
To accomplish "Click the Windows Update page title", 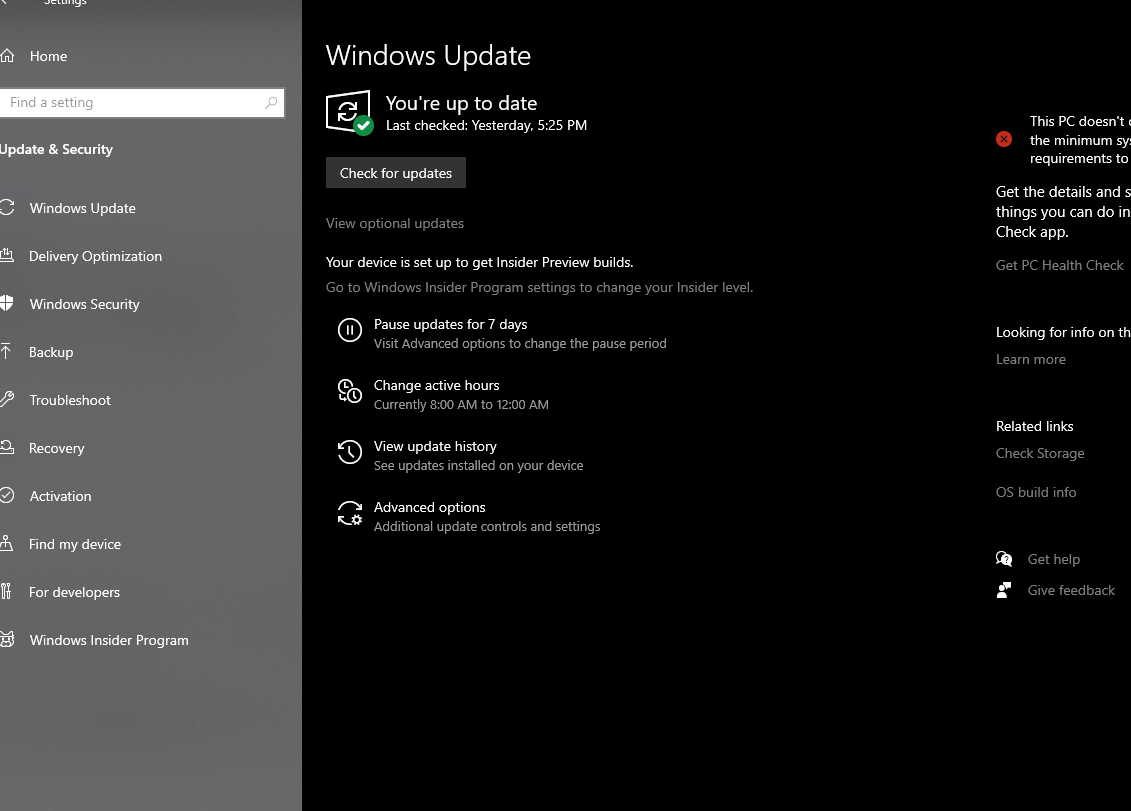I will pos(428,56).
